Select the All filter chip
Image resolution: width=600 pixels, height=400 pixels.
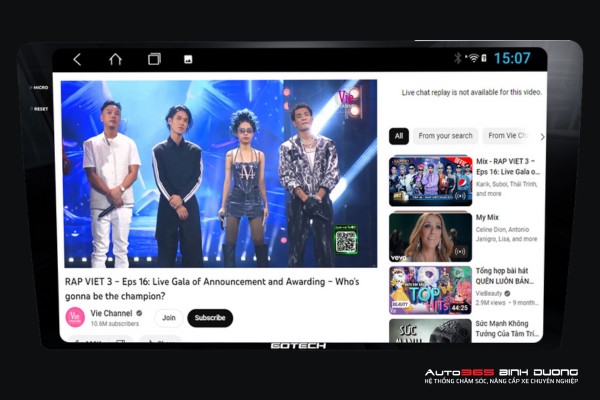point(399,136)
